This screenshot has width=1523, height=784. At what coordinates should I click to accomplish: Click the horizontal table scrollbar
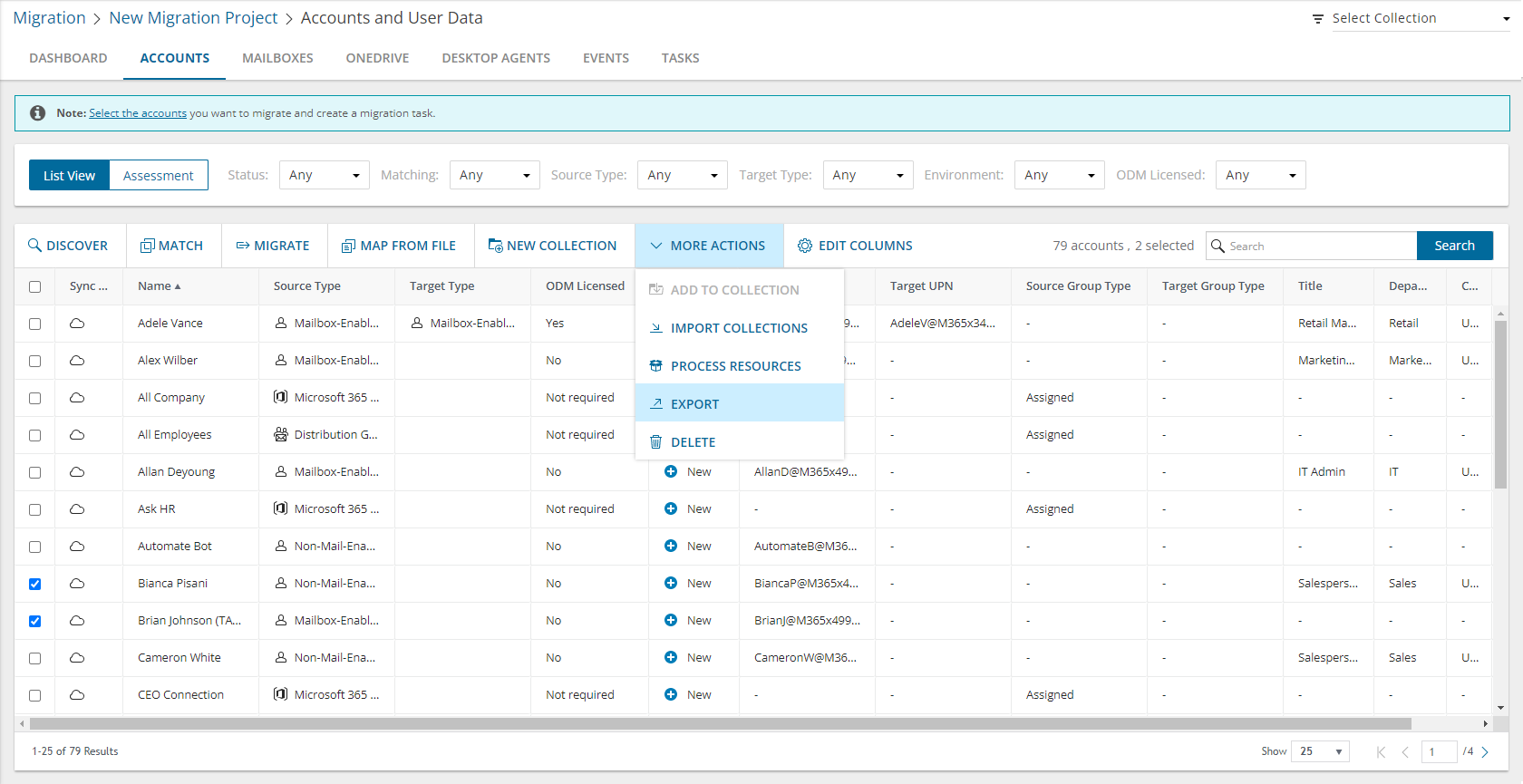pos(720,724)
